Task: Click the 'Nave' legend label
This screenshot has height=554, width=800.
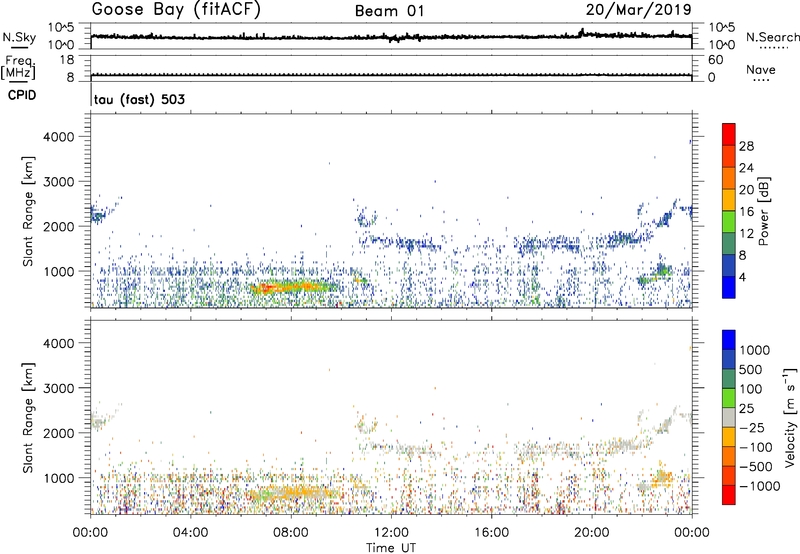Action: coord(761,69)
